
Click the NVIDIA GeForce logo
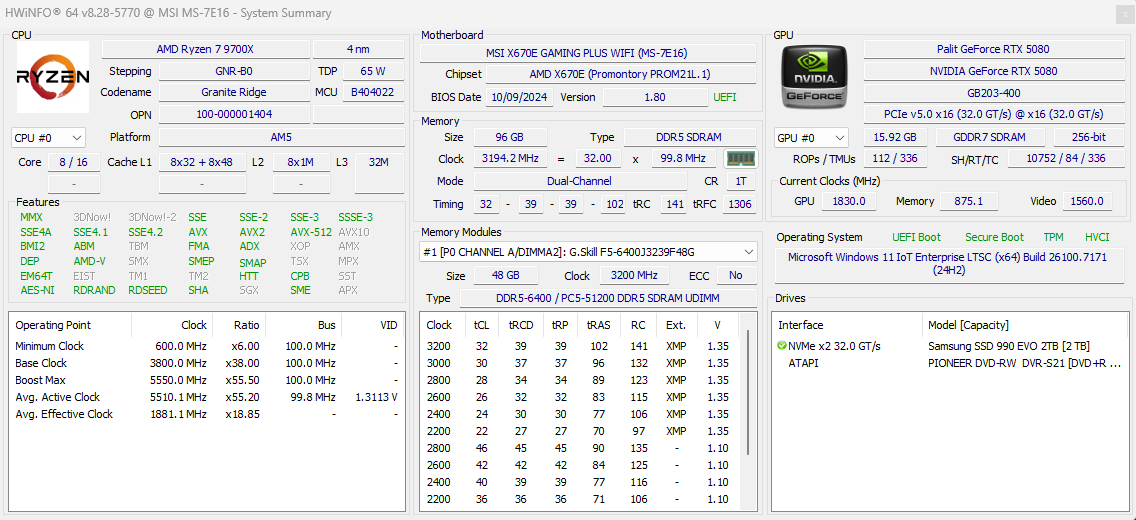(x=814, y=77)
